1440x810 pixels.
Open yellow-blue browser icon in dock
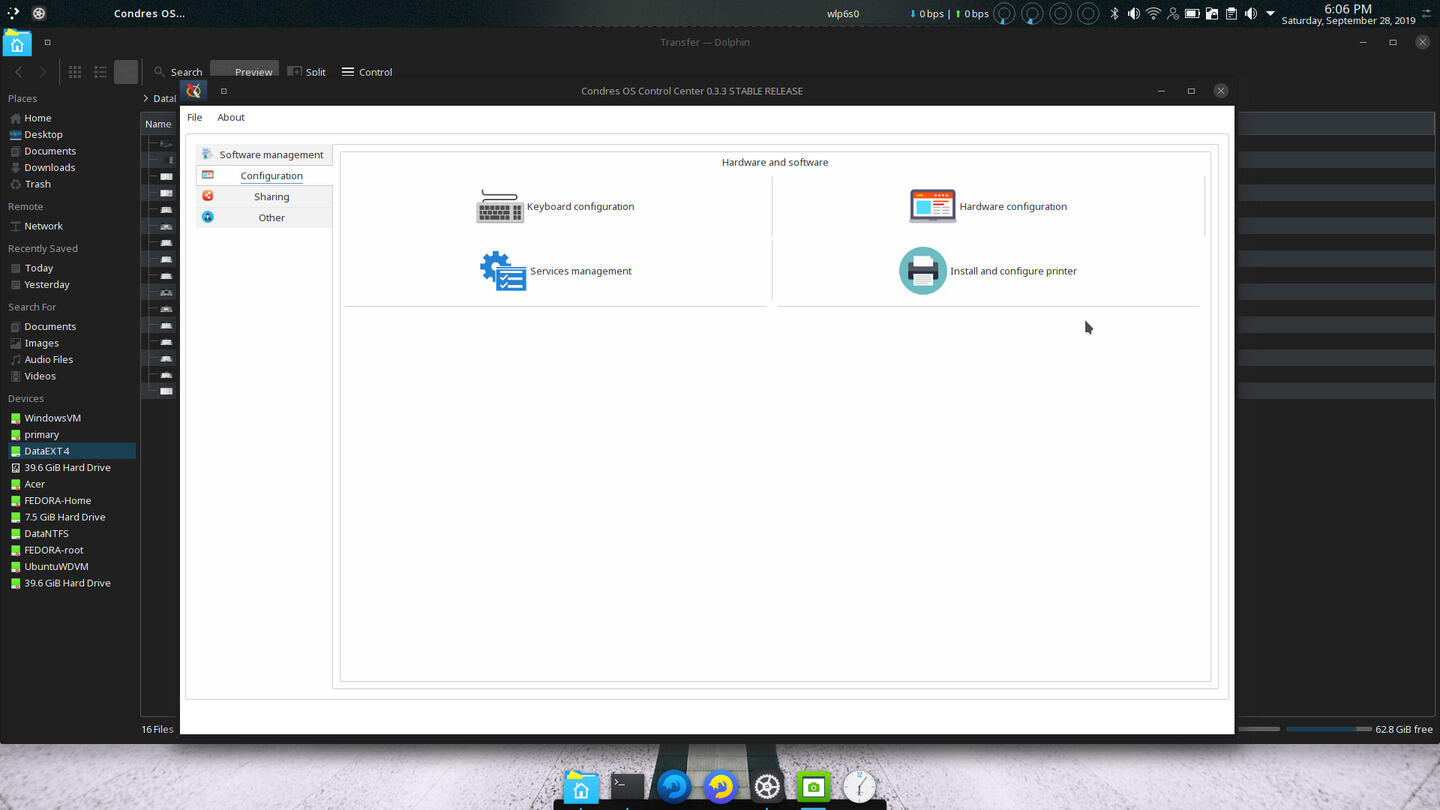720,787
